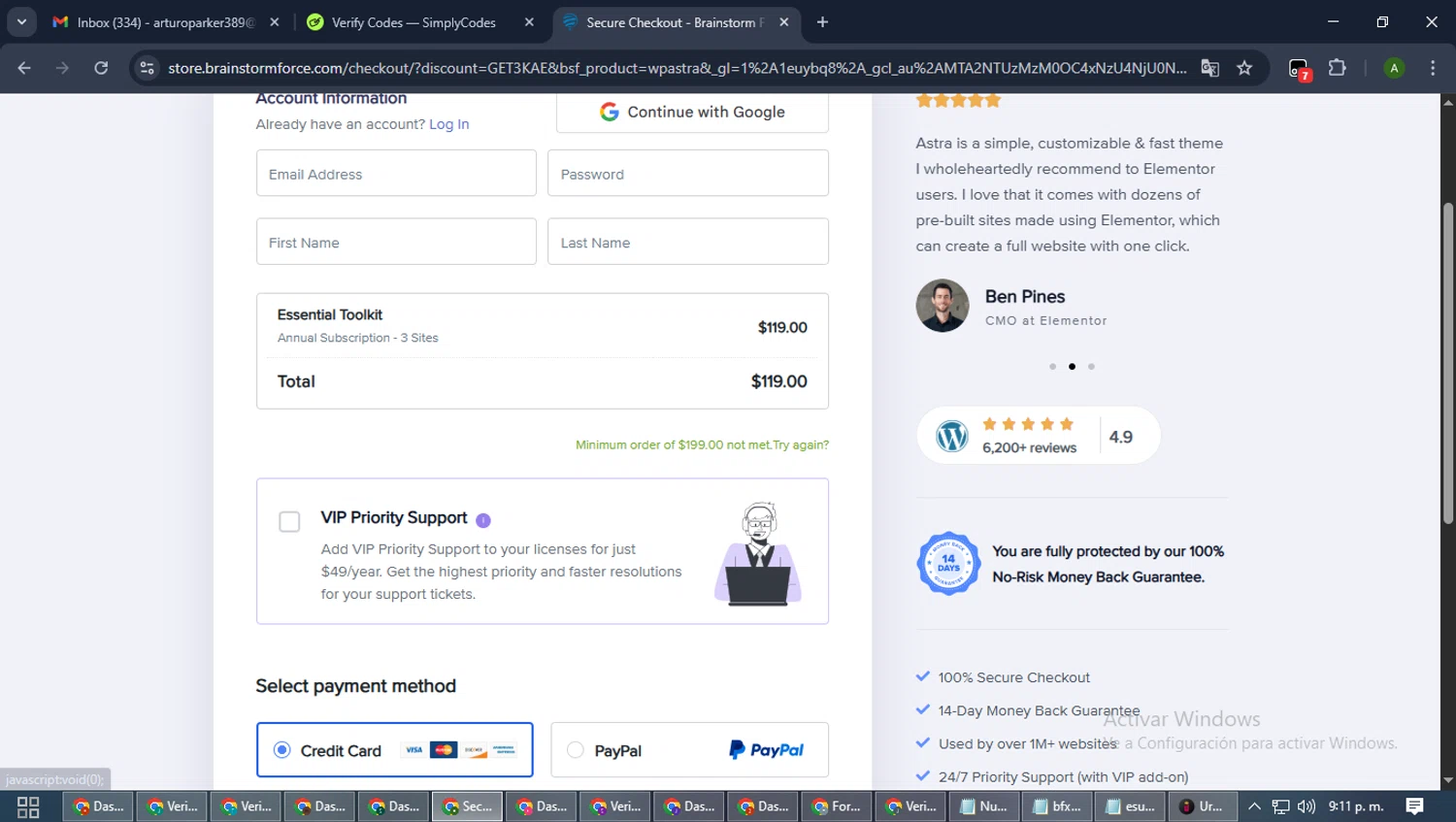Click the scrollbar down arrow

[1448, 780]
